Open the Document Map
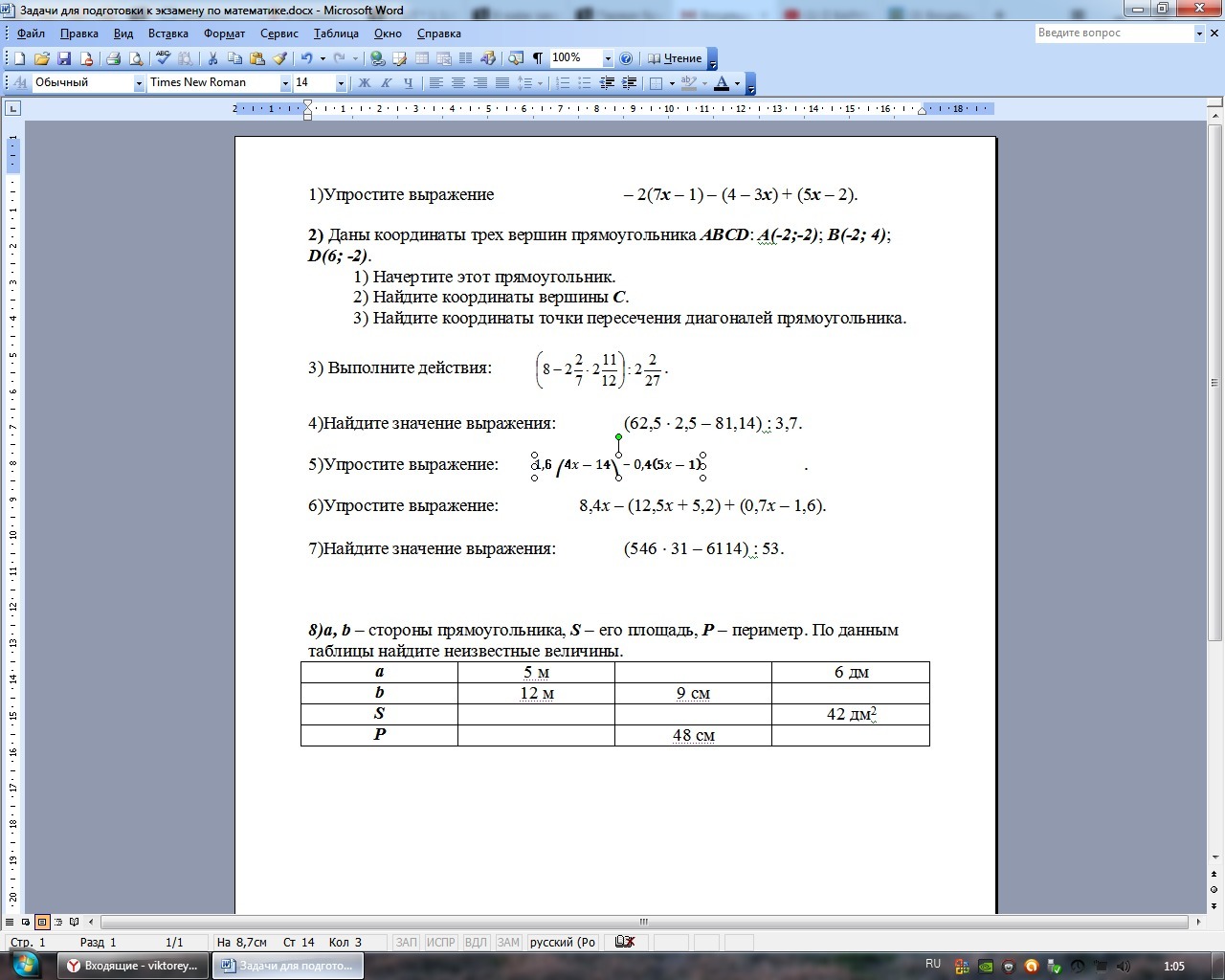This screenshot has width=1225, height=980. tap(516, 58)
